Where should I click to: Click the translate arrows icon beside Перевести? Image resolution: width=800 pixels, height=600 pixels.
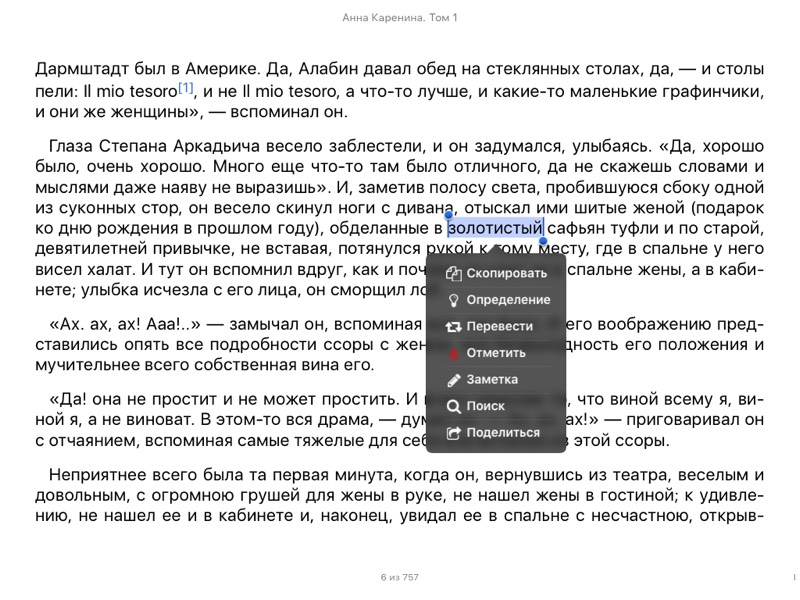[453, 327]
